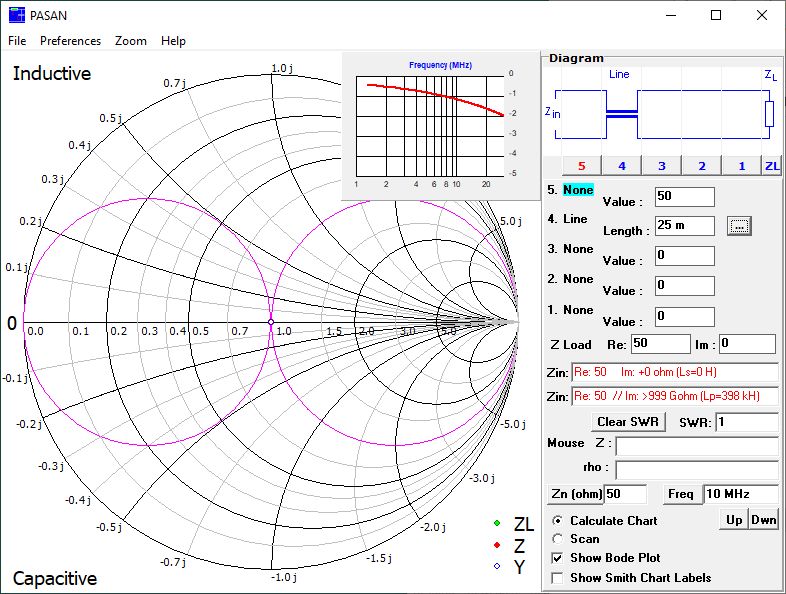This screenshot has width=786, height=594.
Task: Click the Zn (ohm) button
Action: (575, 494)
